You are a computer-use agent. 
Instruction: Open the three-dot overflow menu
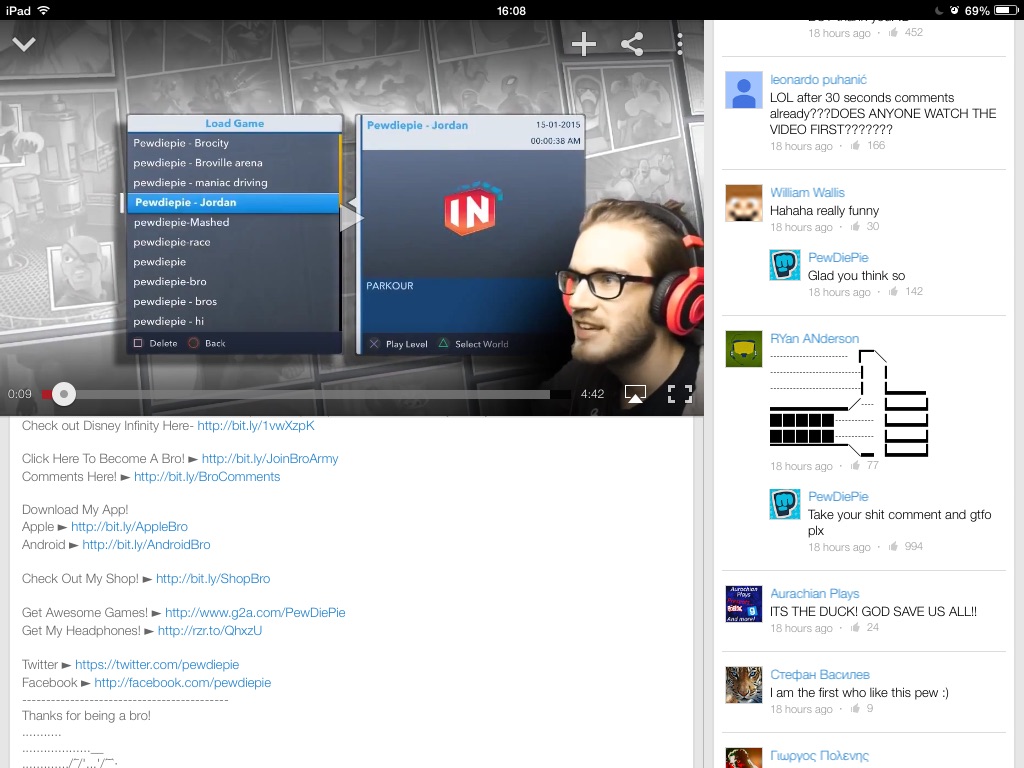(x=680, y=44)
